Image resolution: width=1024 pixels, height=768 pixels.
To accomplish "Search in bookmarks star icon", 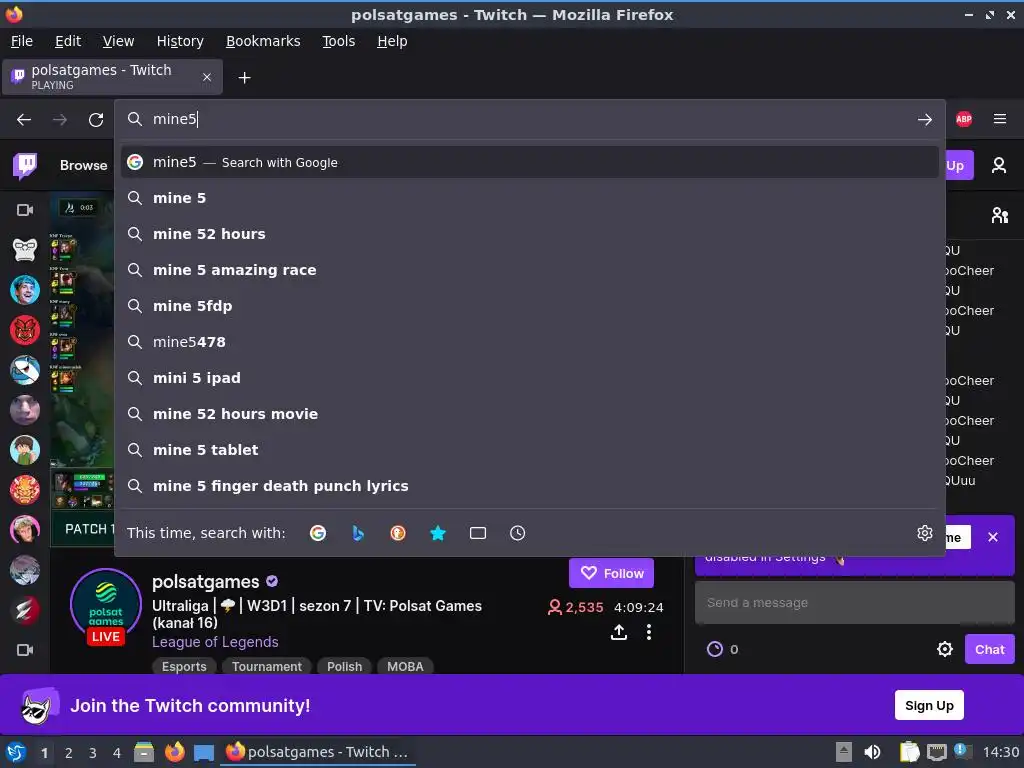I will click(438, 533).
